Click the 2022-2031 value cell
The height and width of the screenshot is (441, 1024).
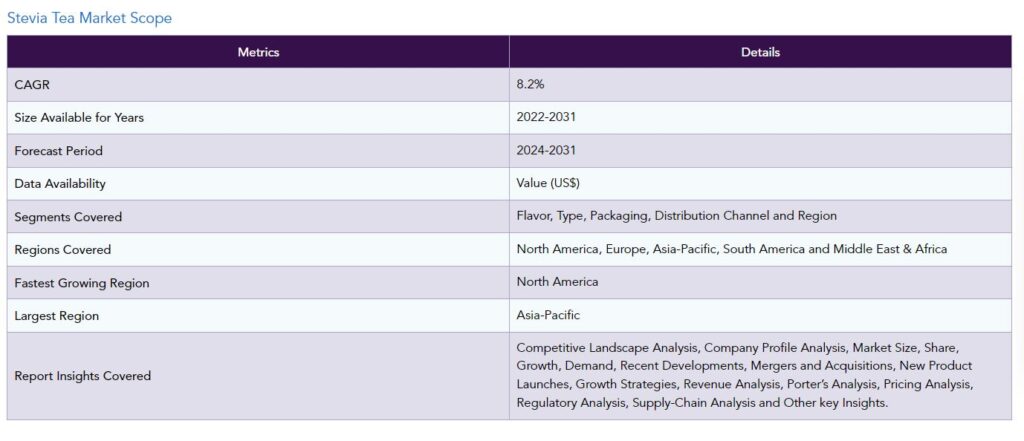[546, 118]
